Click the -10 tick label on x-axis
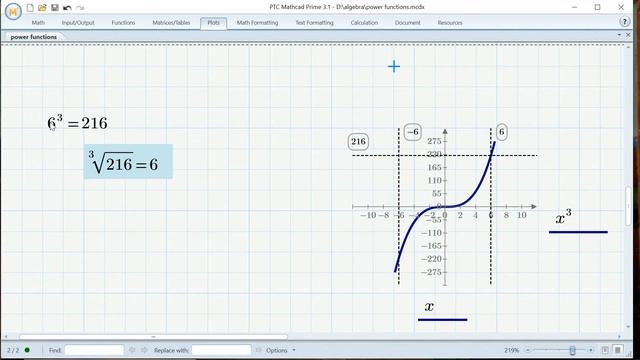The width and height of the screenshot is (640, 360). pyautogui.click(x=368, y=215)
